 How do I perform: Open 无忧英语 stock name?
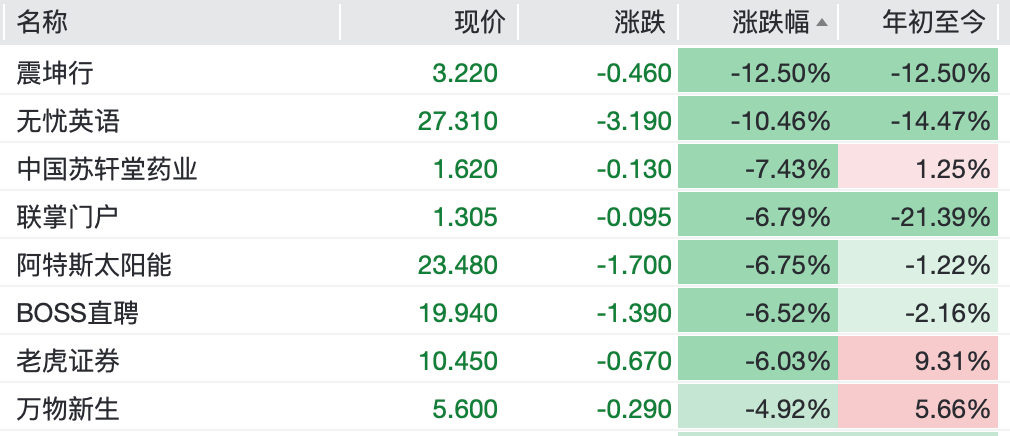tap(68, 121)
